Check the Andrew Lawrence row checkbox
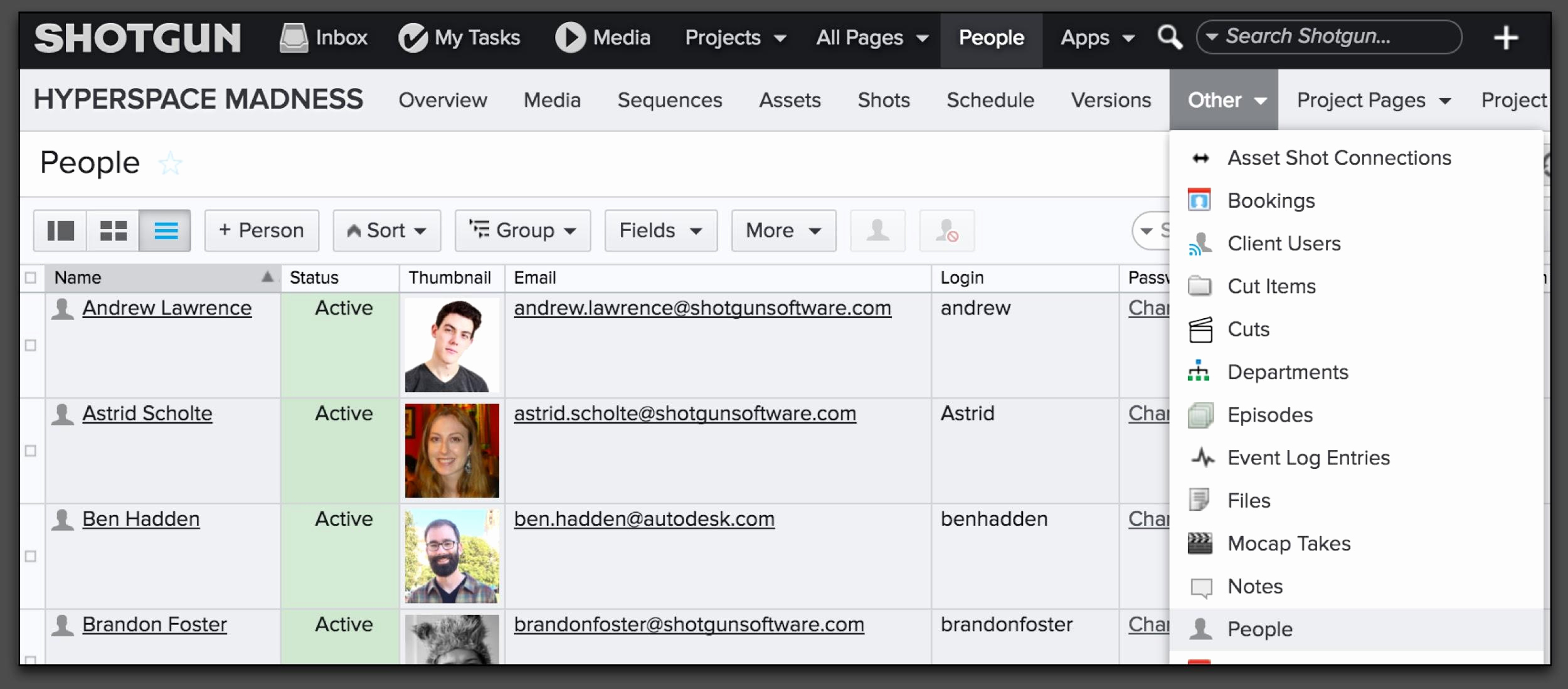The width and height of the screenshot is (1568, 689). pos(31,345)
